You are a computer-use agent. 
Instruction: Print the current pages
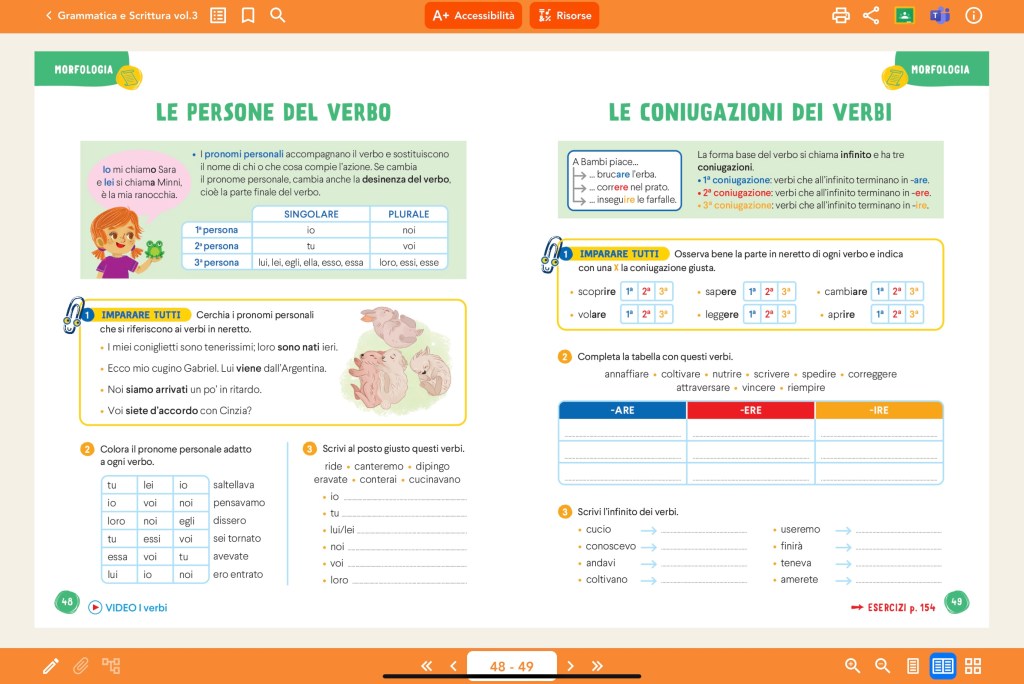click(x=841, y=15)
